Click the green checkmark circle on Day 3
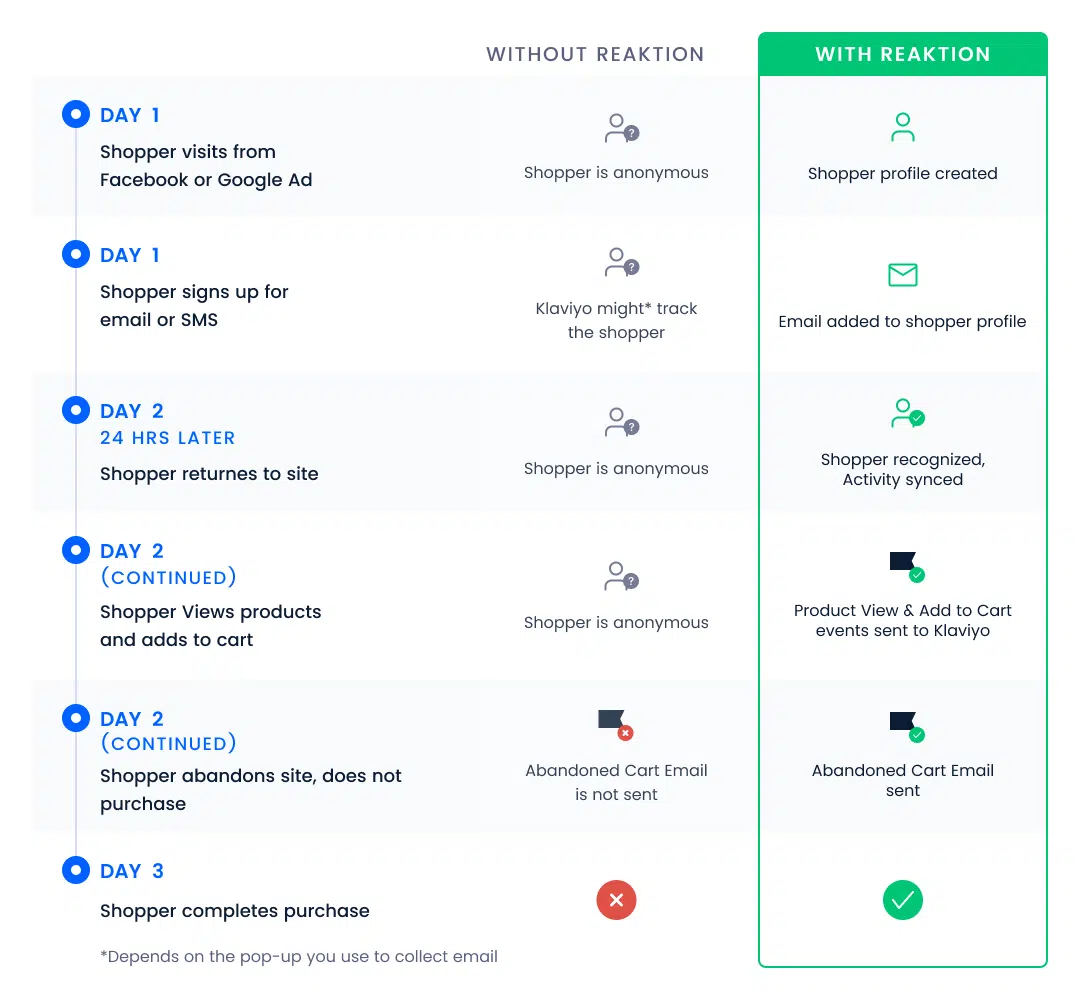 [x=902, y=899]
